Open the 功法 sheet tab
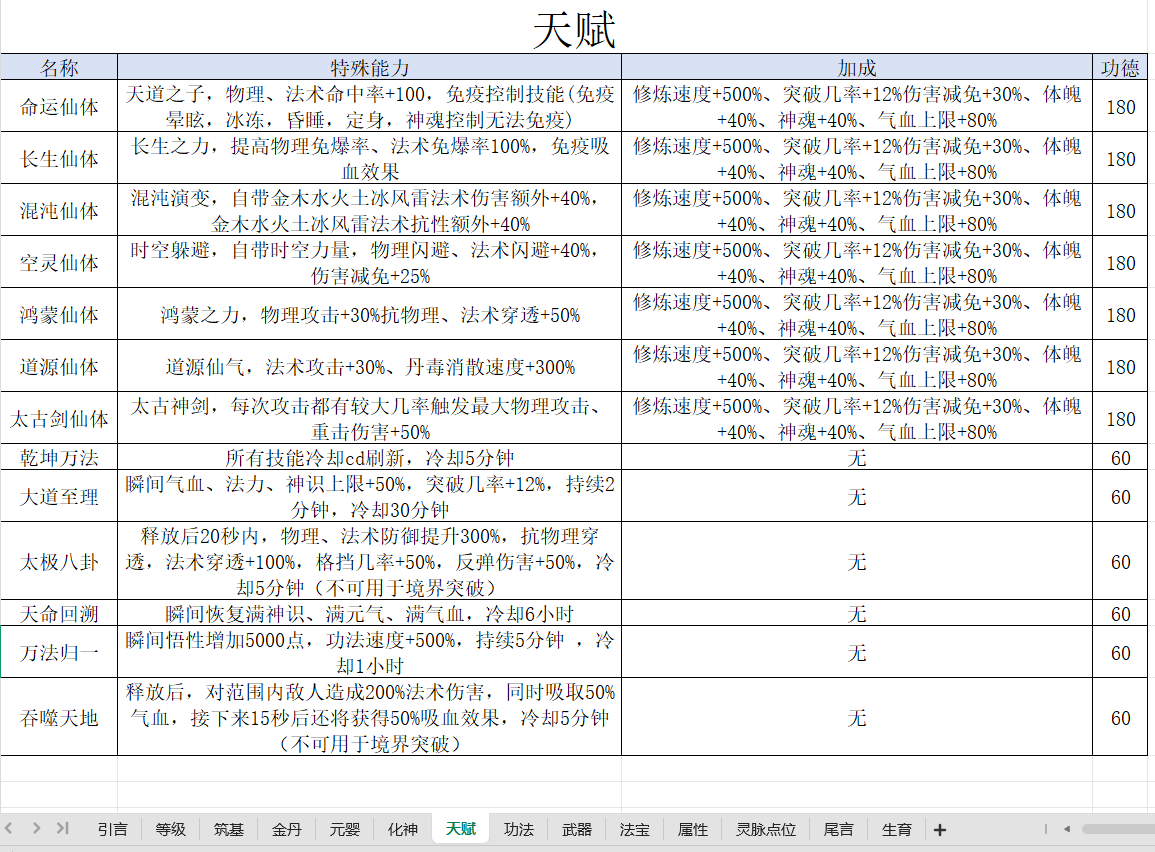The width and height of the screenshot is (1155, 852). [519, 829]
